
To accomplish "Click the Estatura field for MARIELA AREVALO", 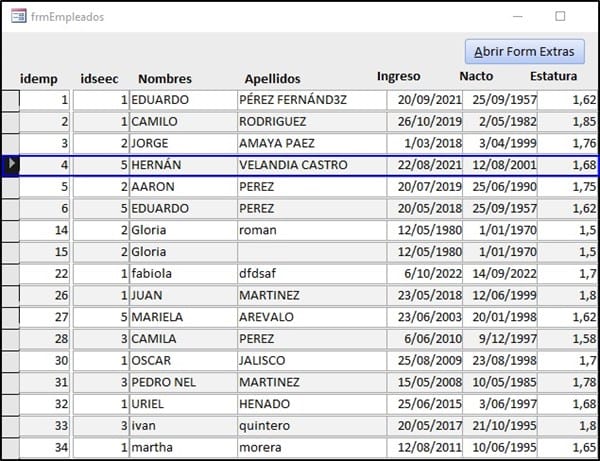I will point(568,316).
